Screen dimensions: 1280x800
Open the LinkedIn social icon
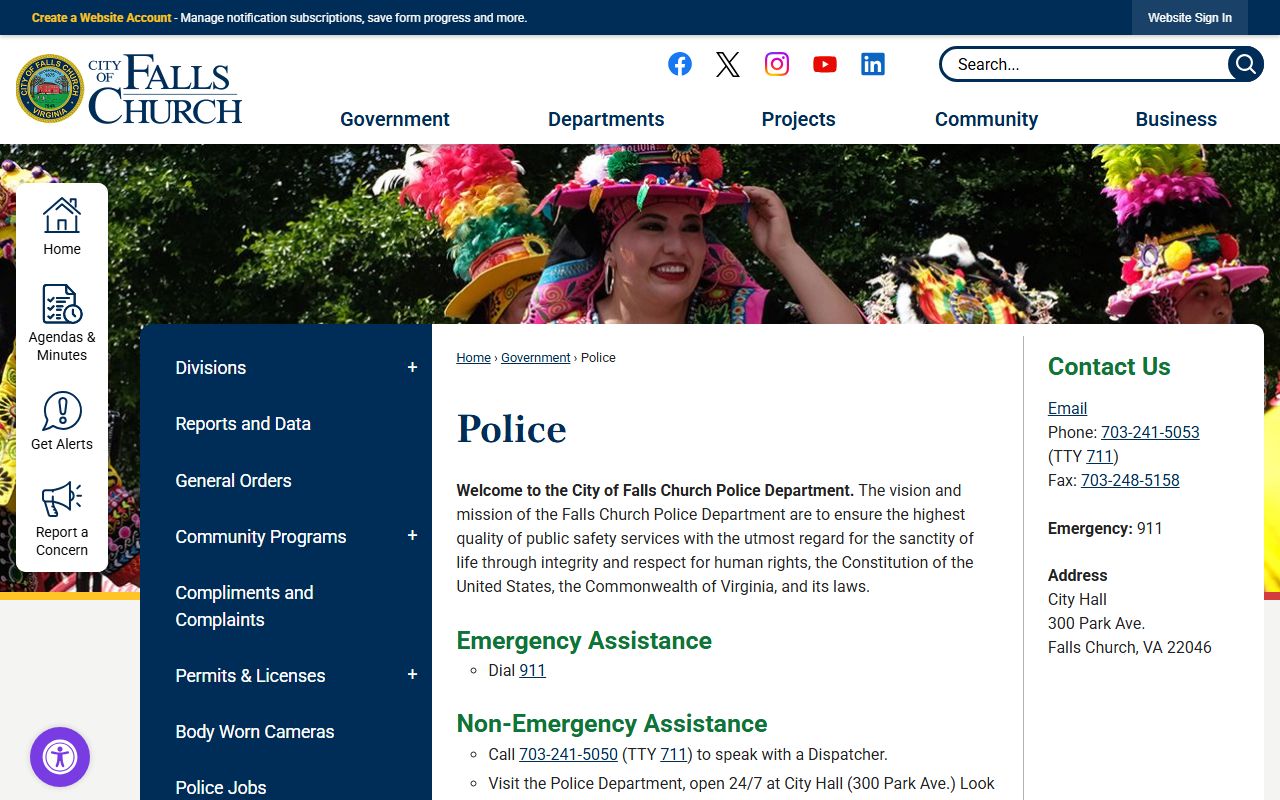click(x=873, y=64)
